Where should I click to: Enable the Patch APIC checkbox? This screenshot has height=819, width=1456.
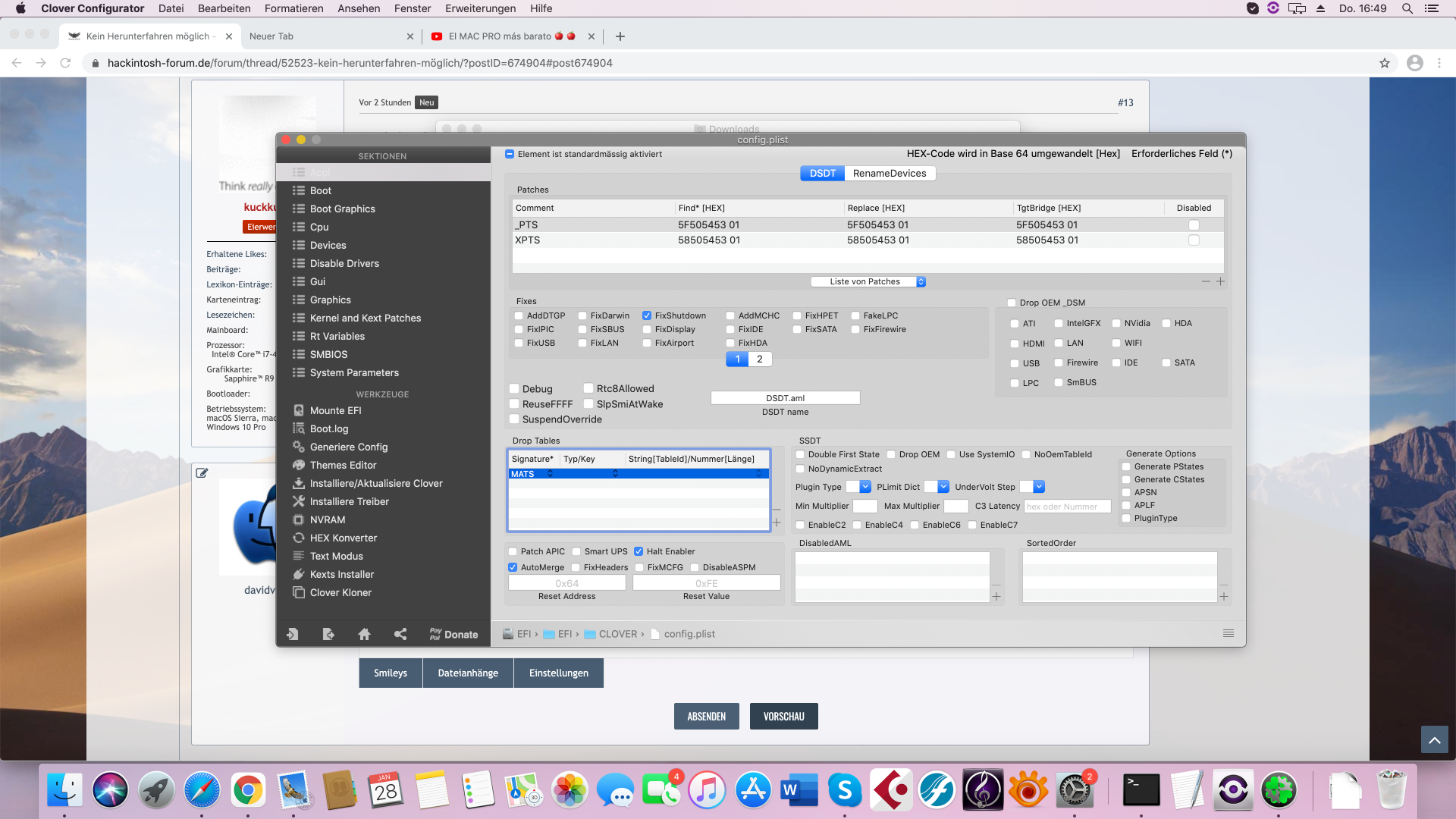[513, 551]
